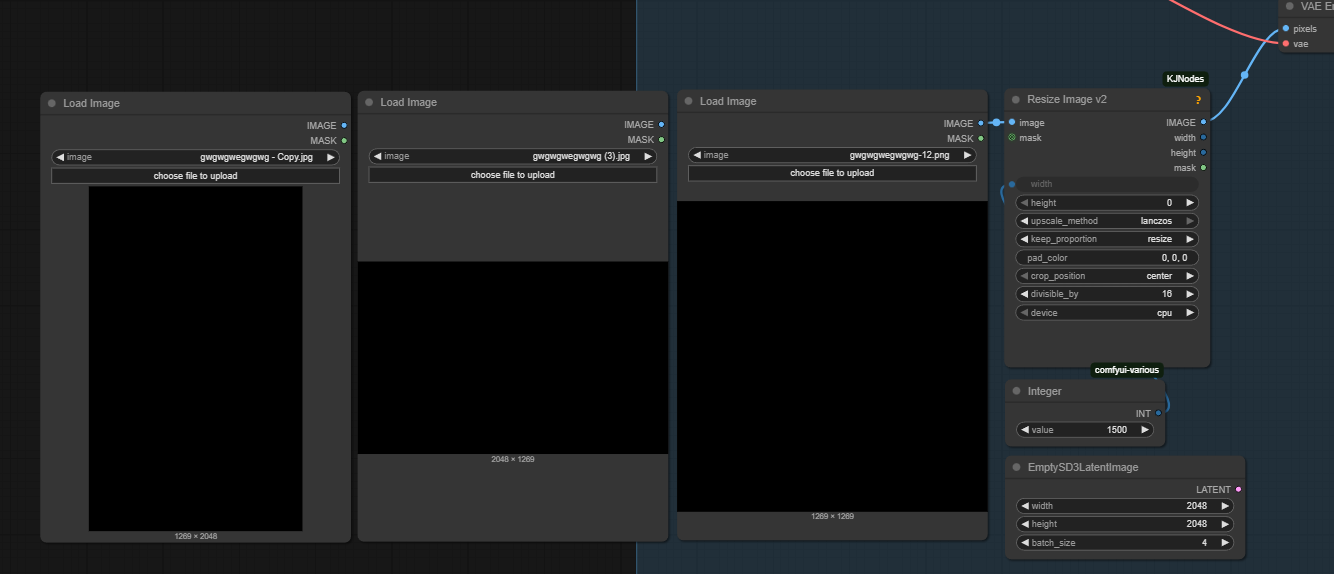
Task: Click the width output port on Resize Image v2
Action: (x=1203, y=137)
